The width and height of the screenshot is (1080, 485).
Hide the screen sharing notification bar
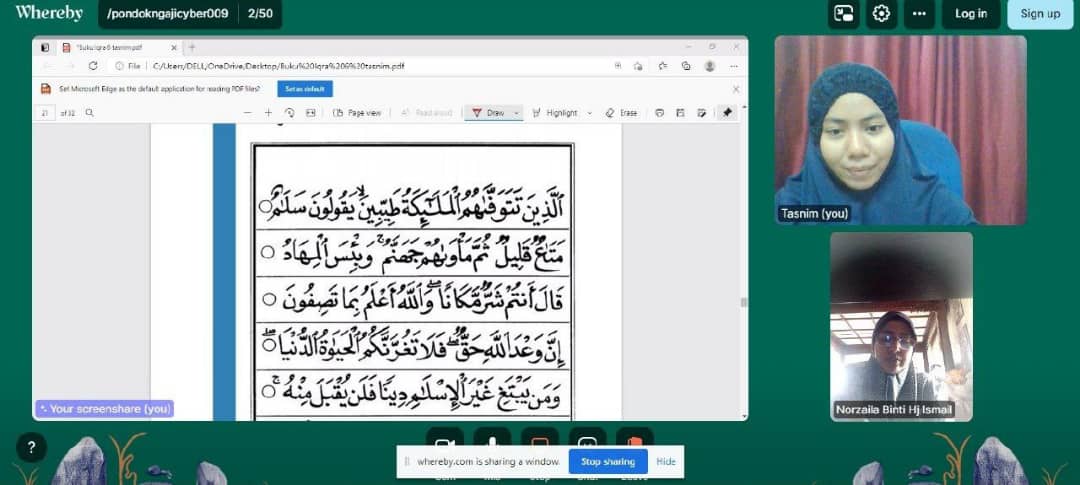(x=665, y=462)
